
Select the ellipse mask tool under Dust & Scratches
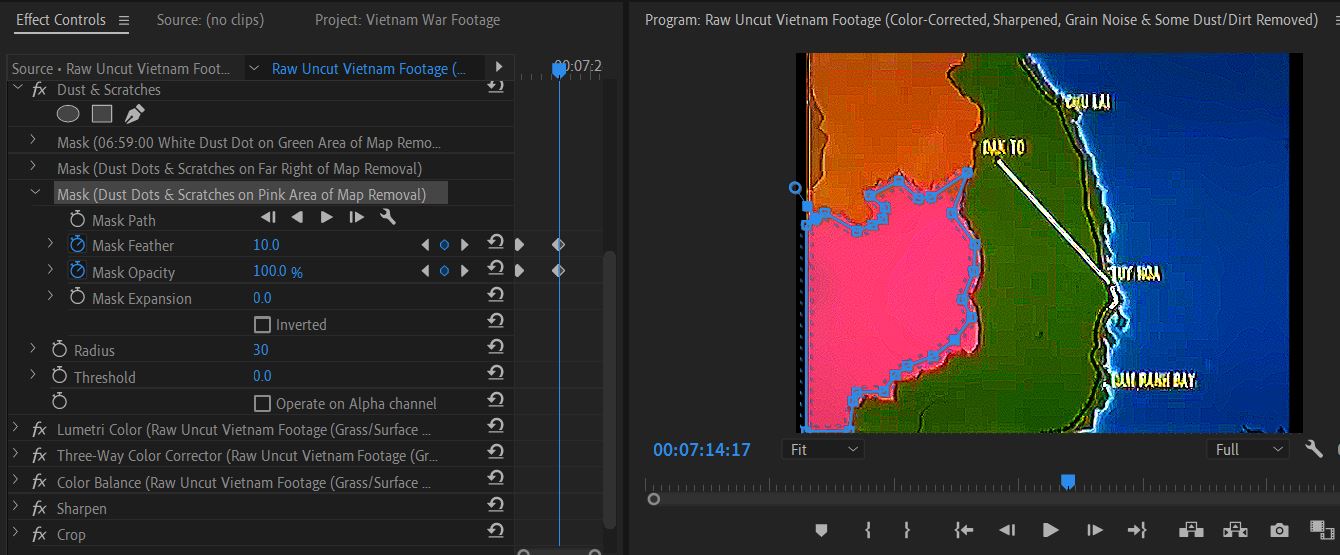pyautogui.click(x=68, y=114)
